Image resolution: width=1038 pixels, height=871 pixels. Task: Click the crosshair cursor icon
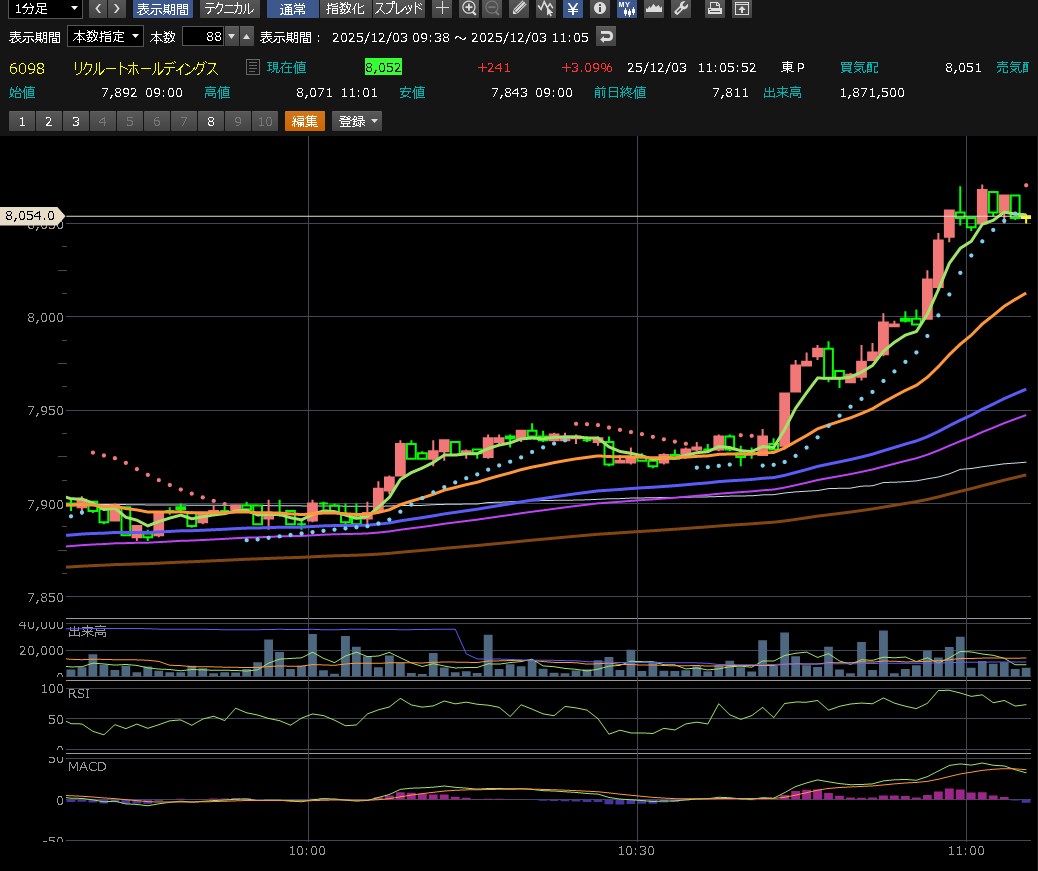pyautogui.click(x=442, y=9)
